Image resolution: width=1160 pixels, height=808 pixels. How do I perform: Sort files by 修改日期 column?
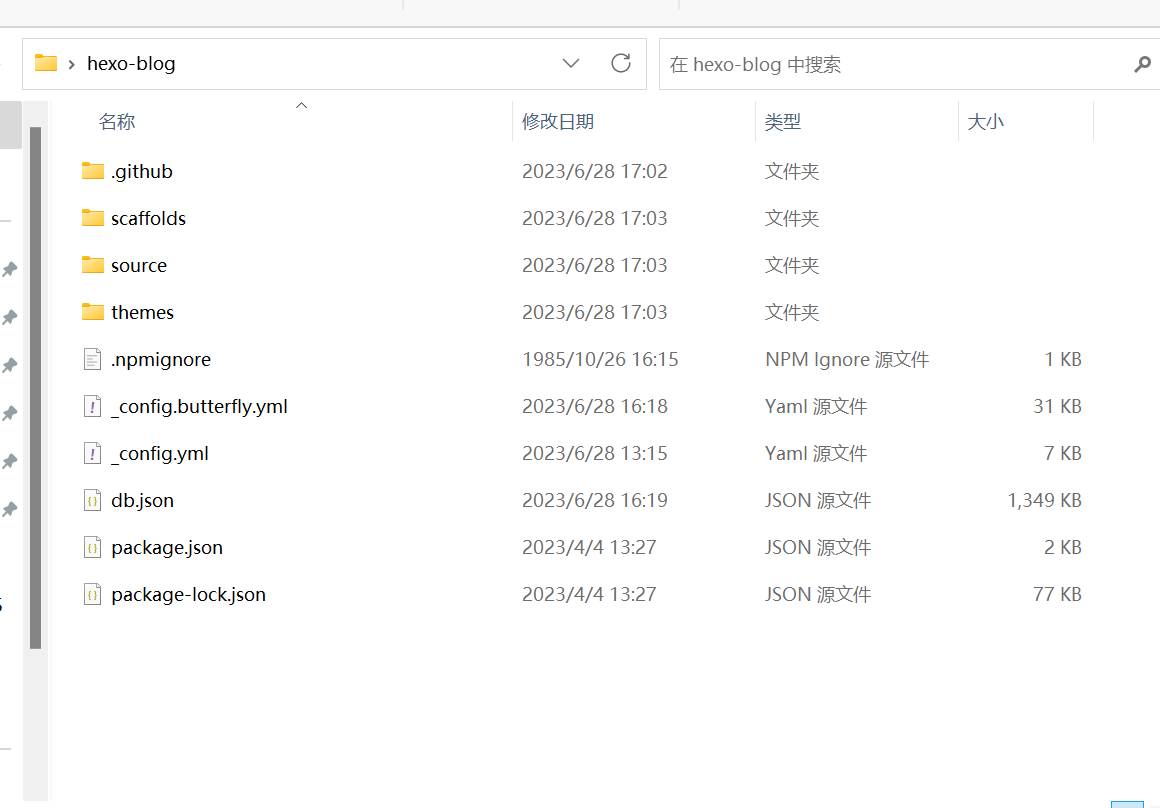tap(558, 122)
